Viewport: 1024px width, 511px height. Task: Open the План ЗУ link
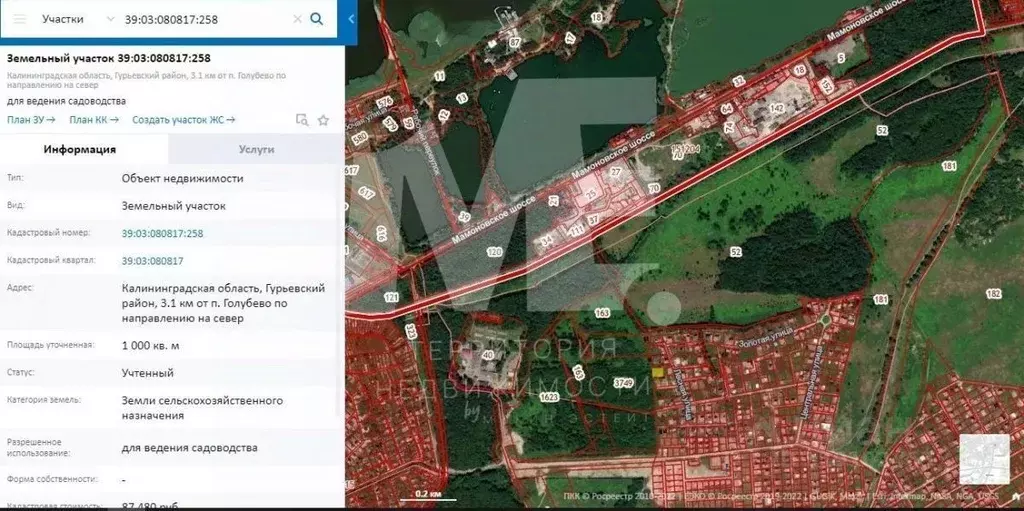click(x=31, y=120)
